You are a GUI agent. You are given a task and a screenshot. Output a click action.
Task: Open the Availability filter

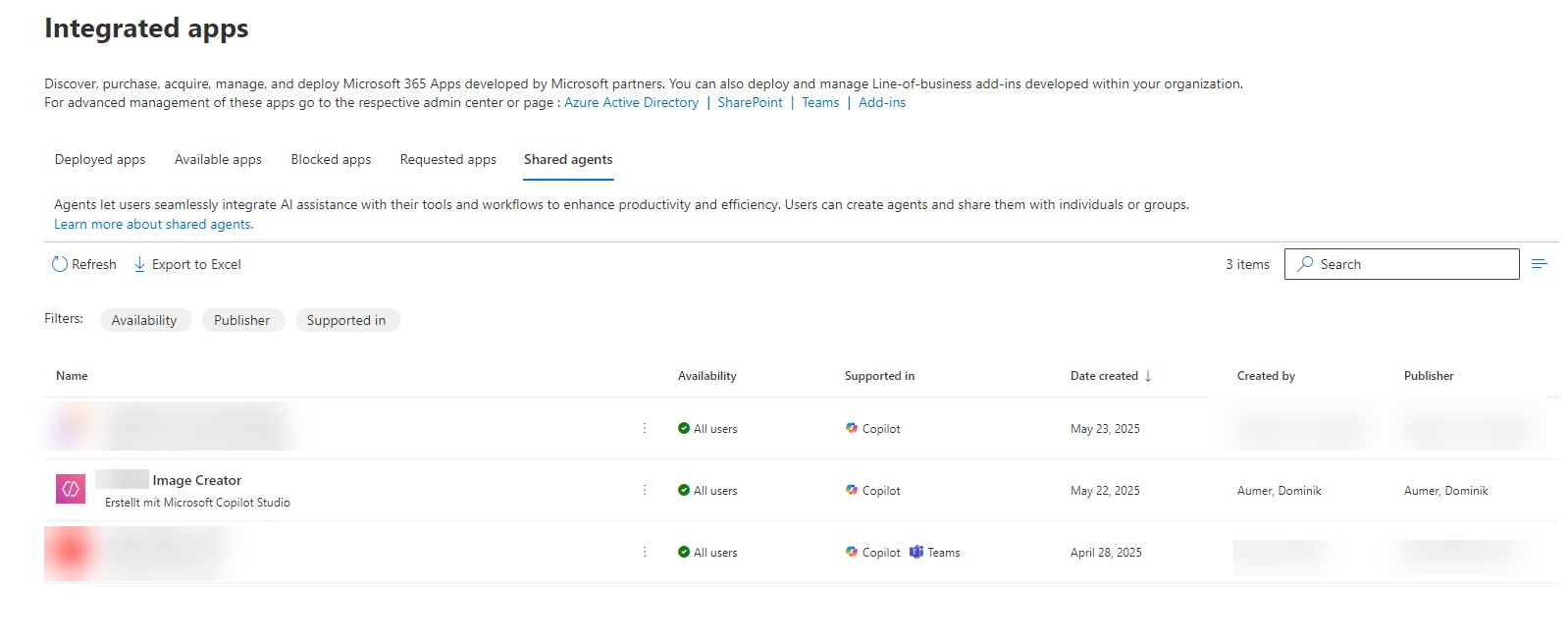click(145, 320)
